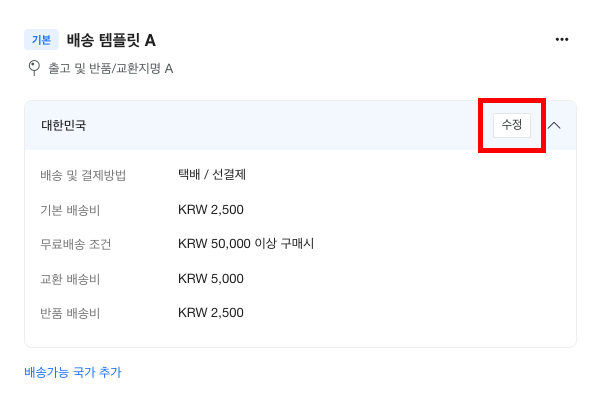
Task: Collapse the 대한민국 section chevron
Action: click(x=554, y=126)
